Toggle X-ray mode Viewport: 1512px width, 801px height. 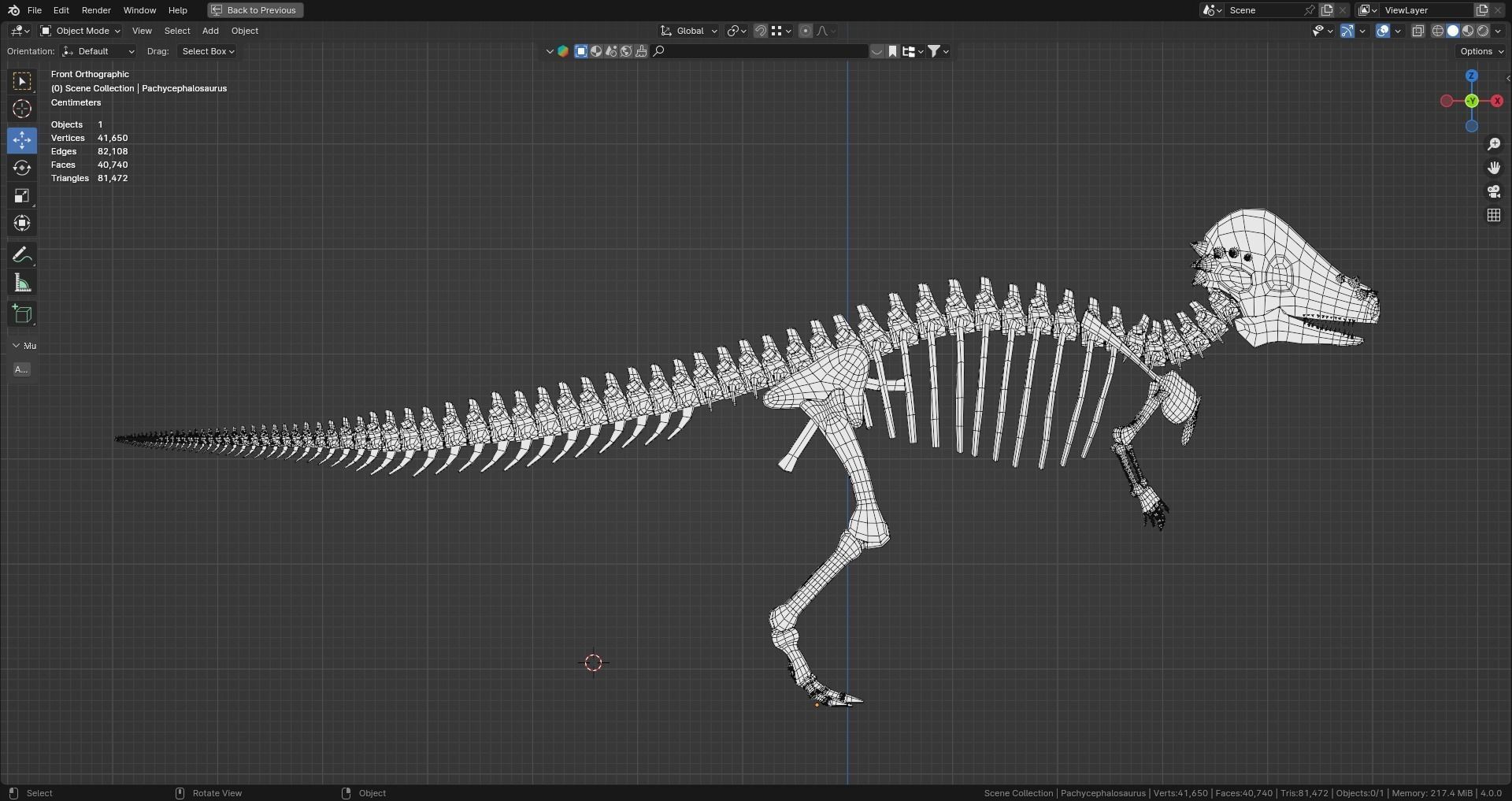point(1417,31)
